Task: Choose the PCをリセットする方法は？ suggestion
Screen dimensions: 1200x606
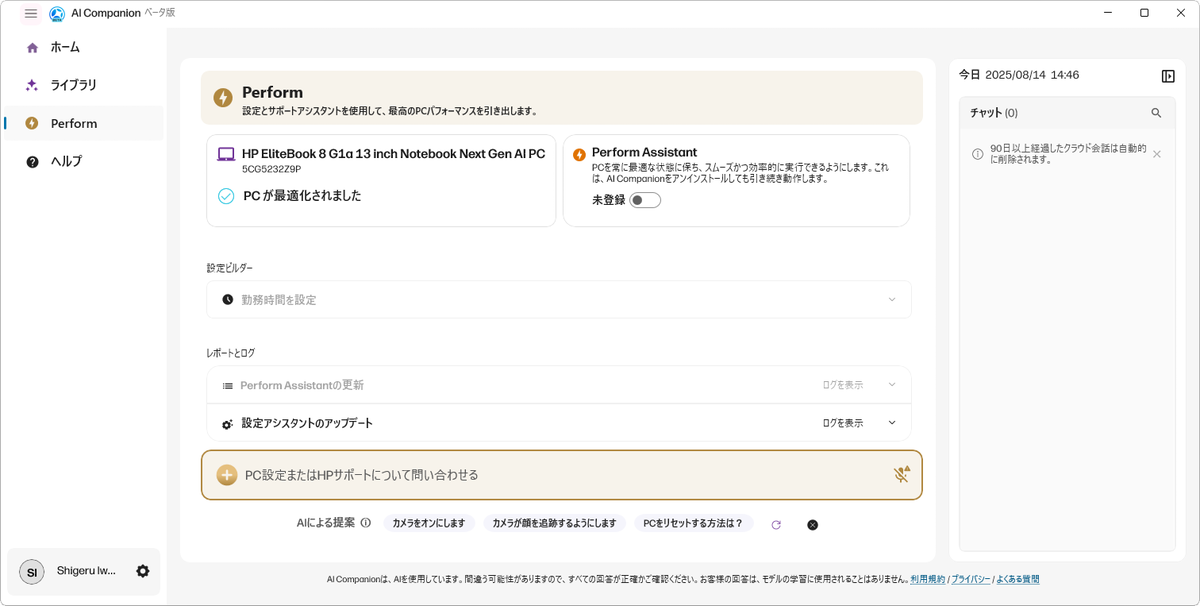Action: coord(693,523)
